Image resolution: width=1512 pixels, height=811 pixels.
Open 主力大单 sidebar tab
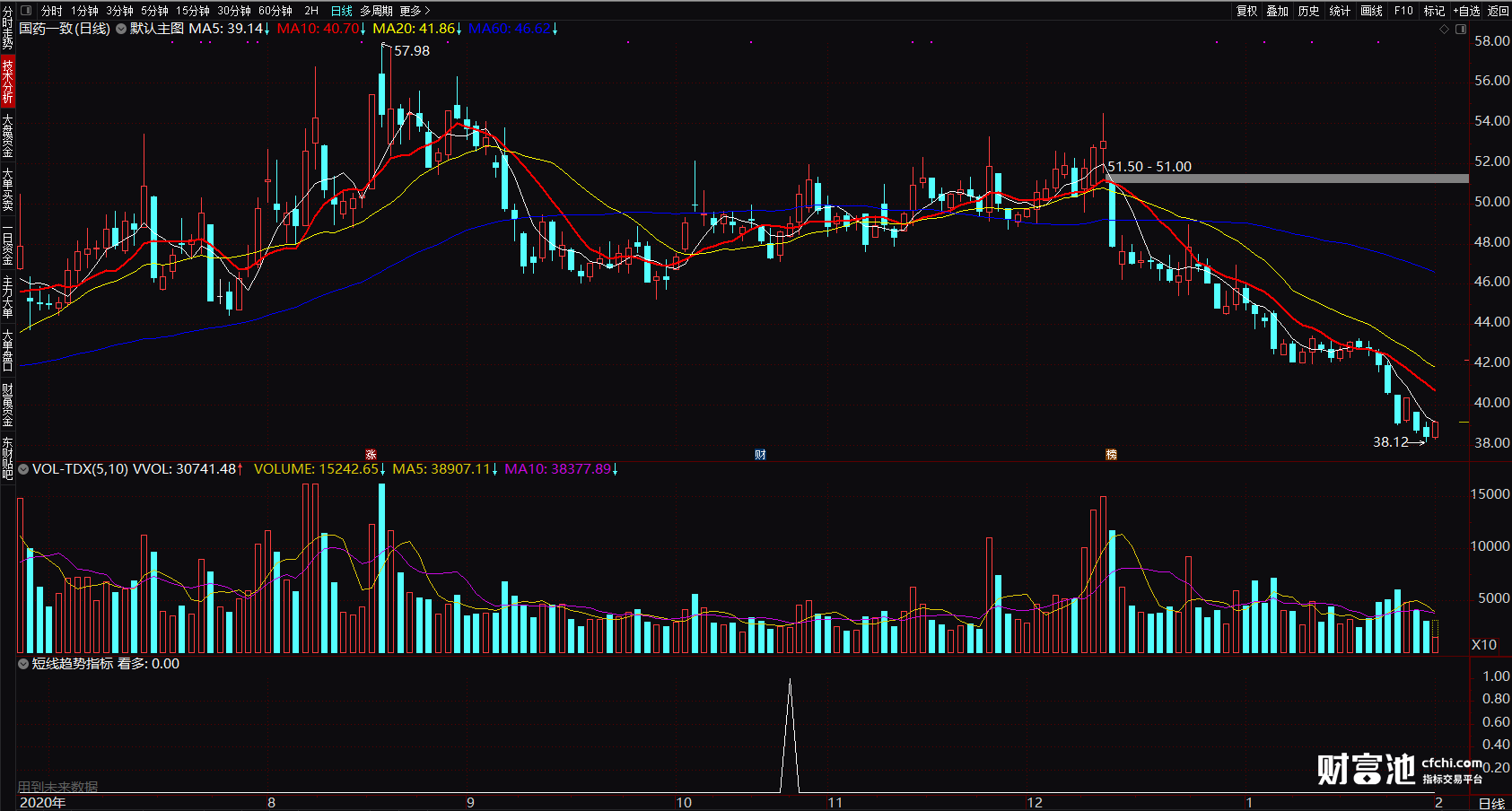[7, 297]
